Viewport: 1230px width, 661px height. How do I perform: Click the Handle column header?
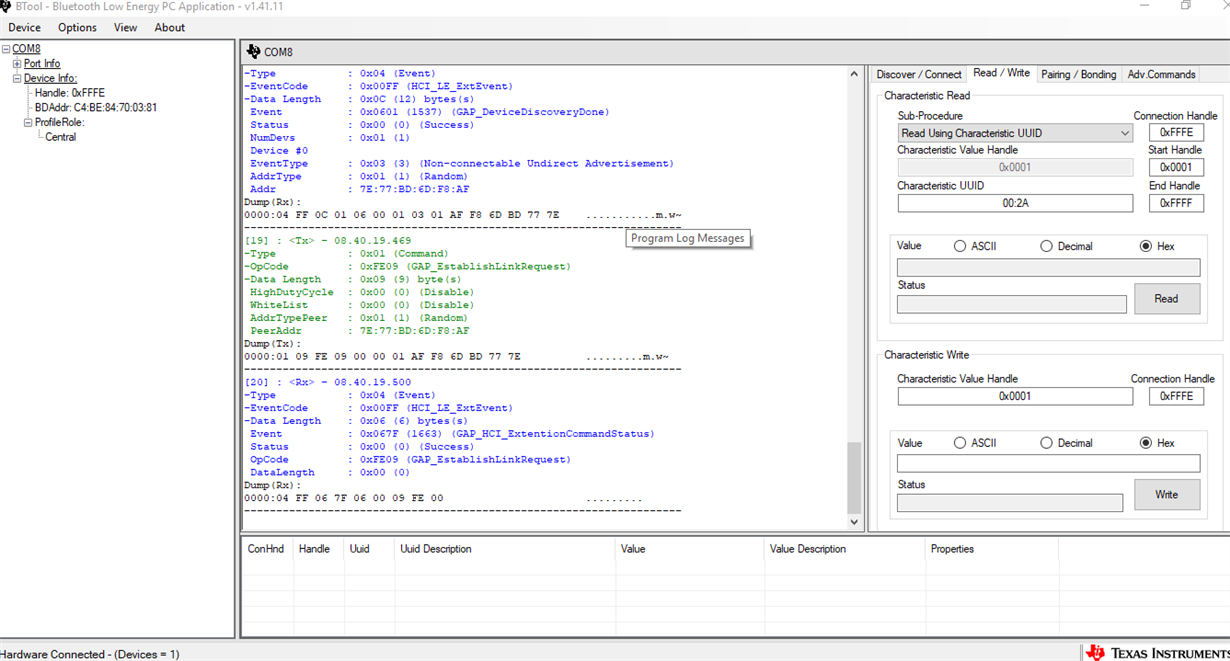coord(318,549)
